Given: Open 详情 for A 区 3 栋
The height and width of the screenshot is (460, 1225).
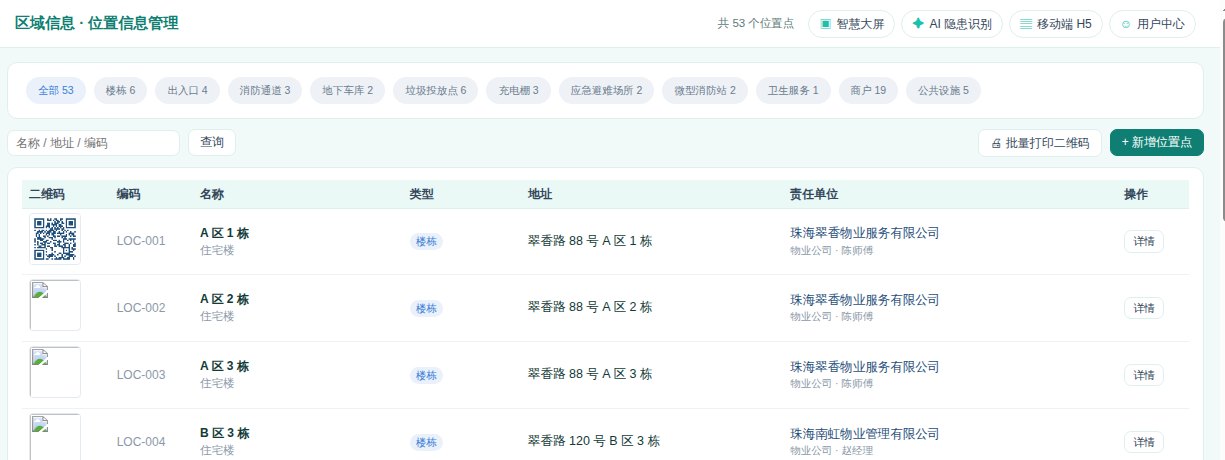Looking at the screenshot, I should [x=1144, y=375].
